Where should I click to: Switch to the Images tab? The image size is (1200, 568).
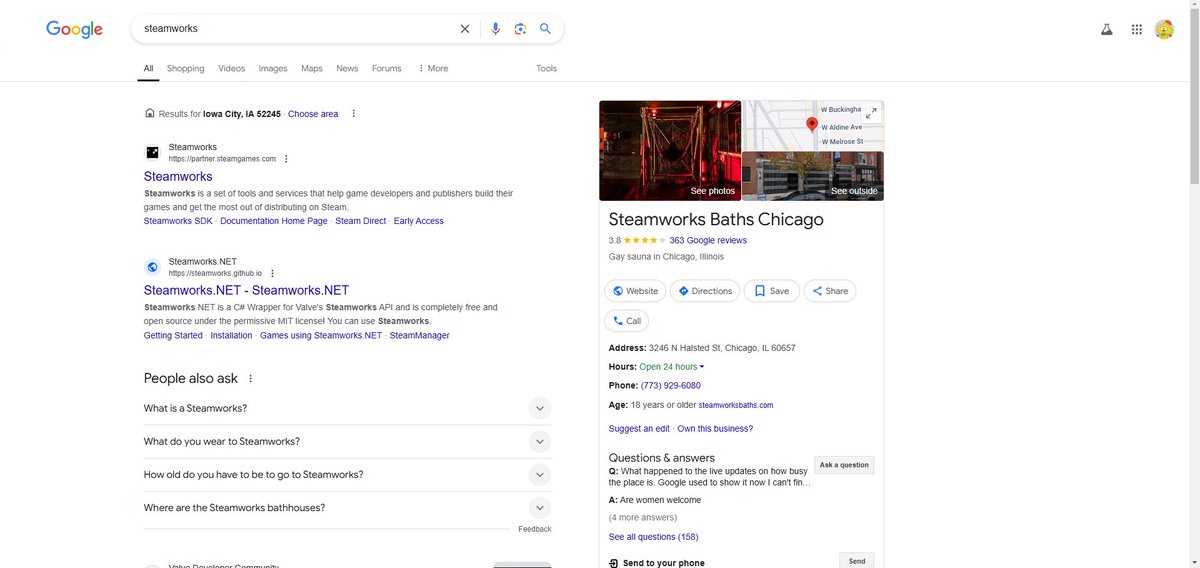tap(273, 68)
